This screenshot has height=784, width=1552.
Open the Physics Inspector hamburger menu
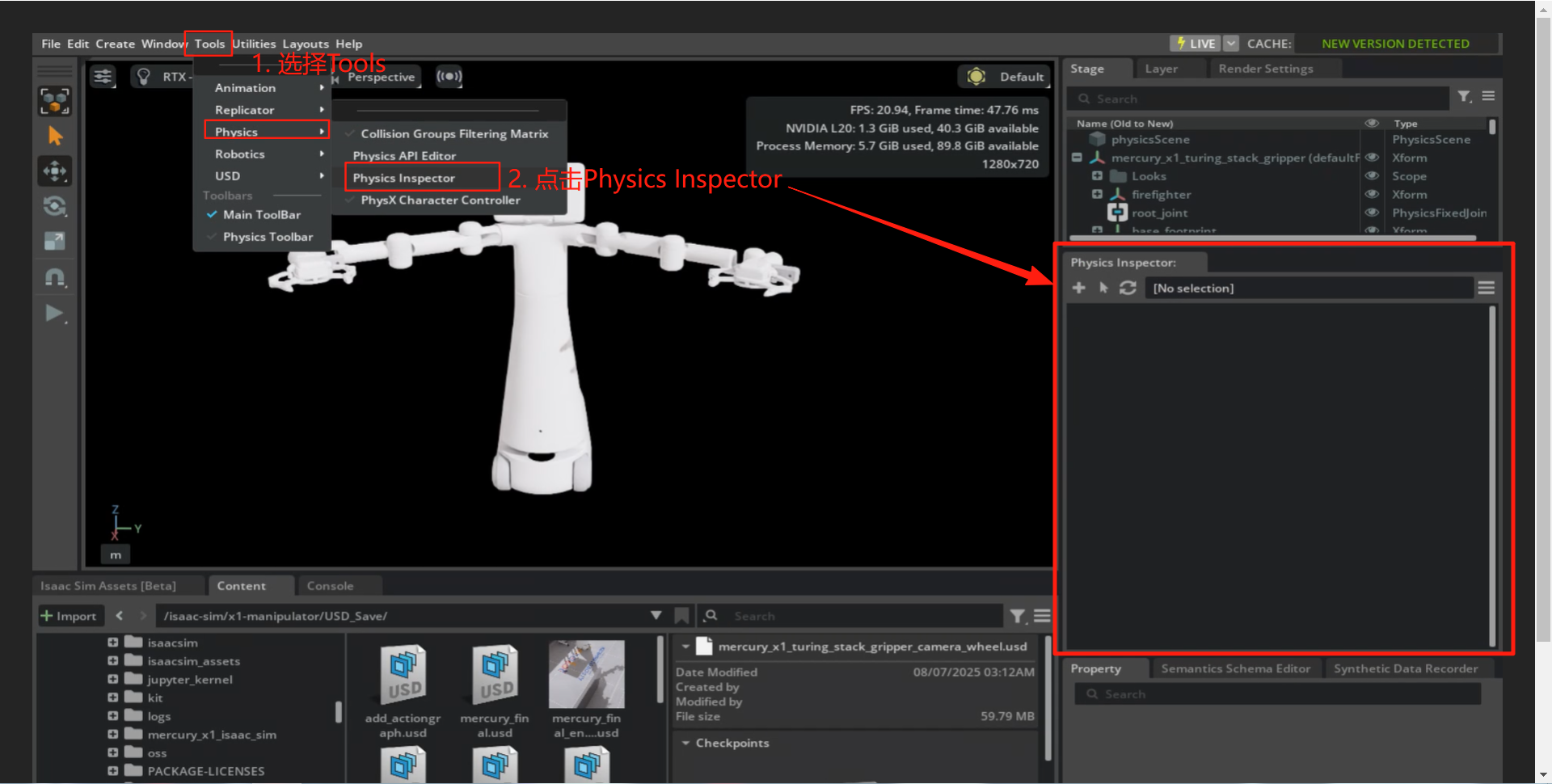[x=1486, y=288]
